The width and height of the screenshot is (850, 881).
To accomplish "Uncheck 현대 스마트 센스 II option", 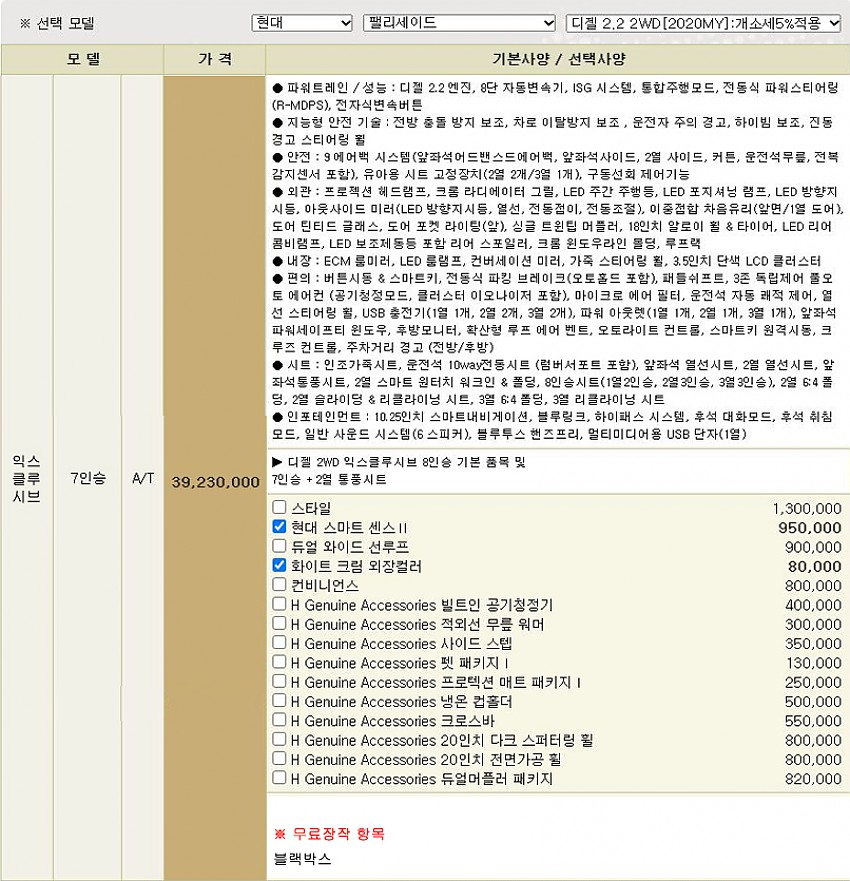I will coord(280,527).
